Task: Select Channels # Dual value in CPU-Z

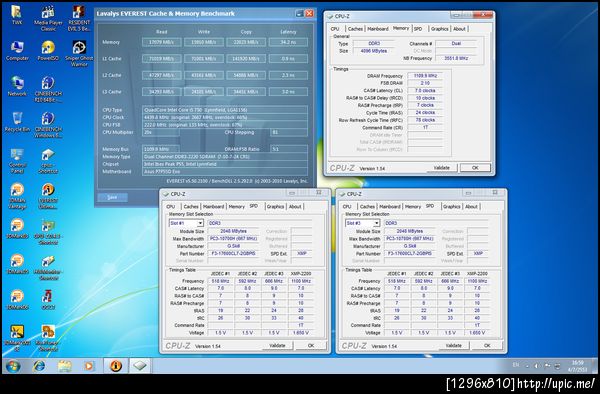Action: pyautogui.click(x=456, y=43)
